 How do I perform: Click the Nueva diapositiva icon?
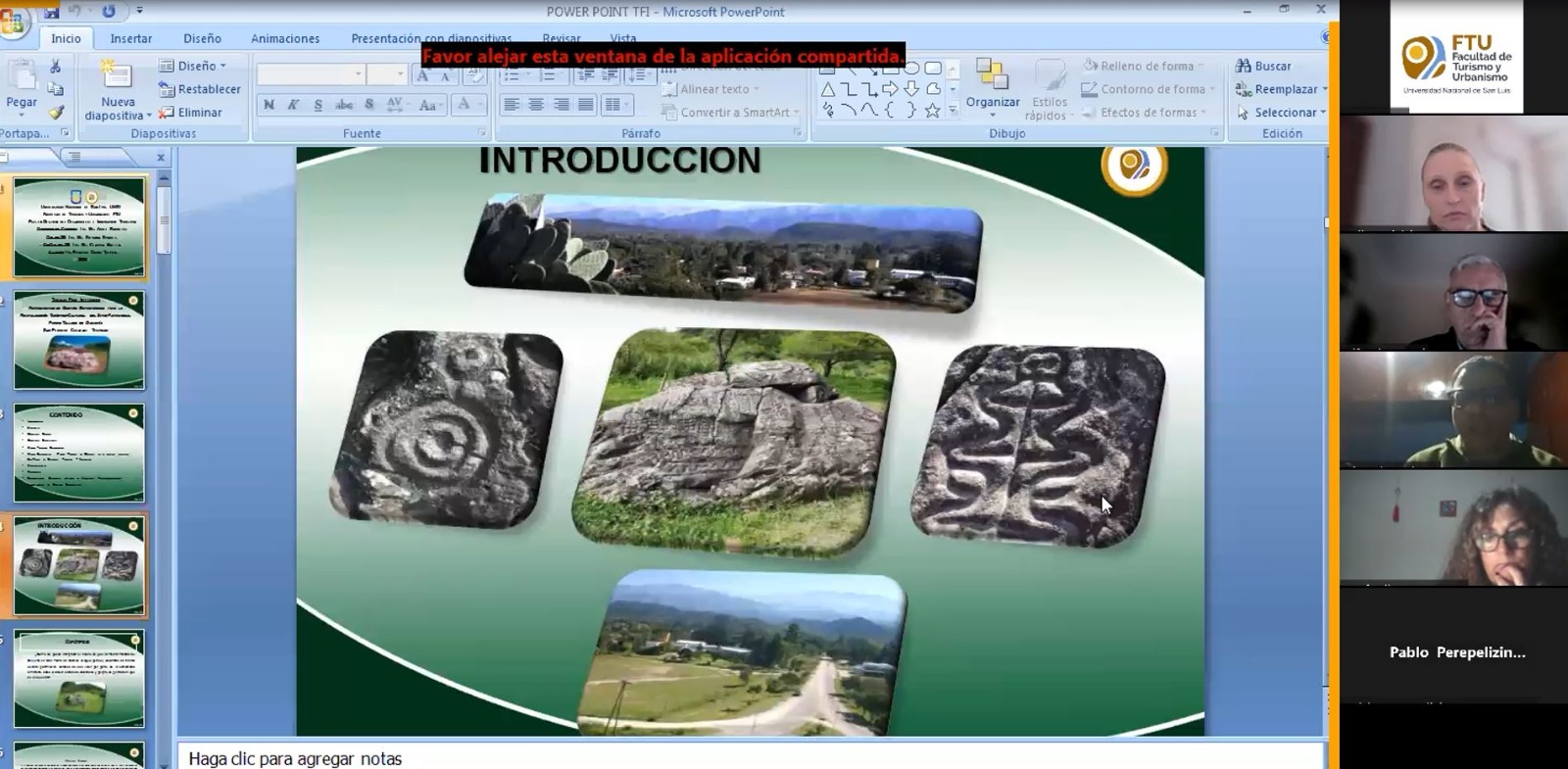(x=117, y=75)
